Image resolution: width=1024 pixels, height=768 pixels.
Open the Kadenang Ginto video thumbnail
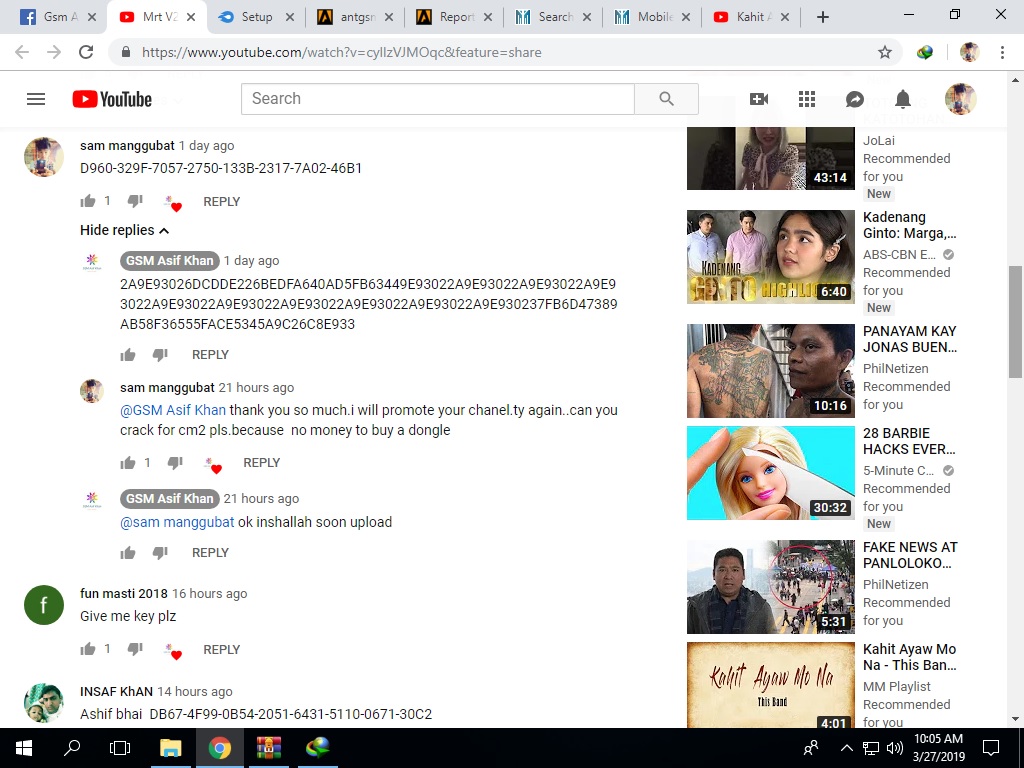coord(771,257)
